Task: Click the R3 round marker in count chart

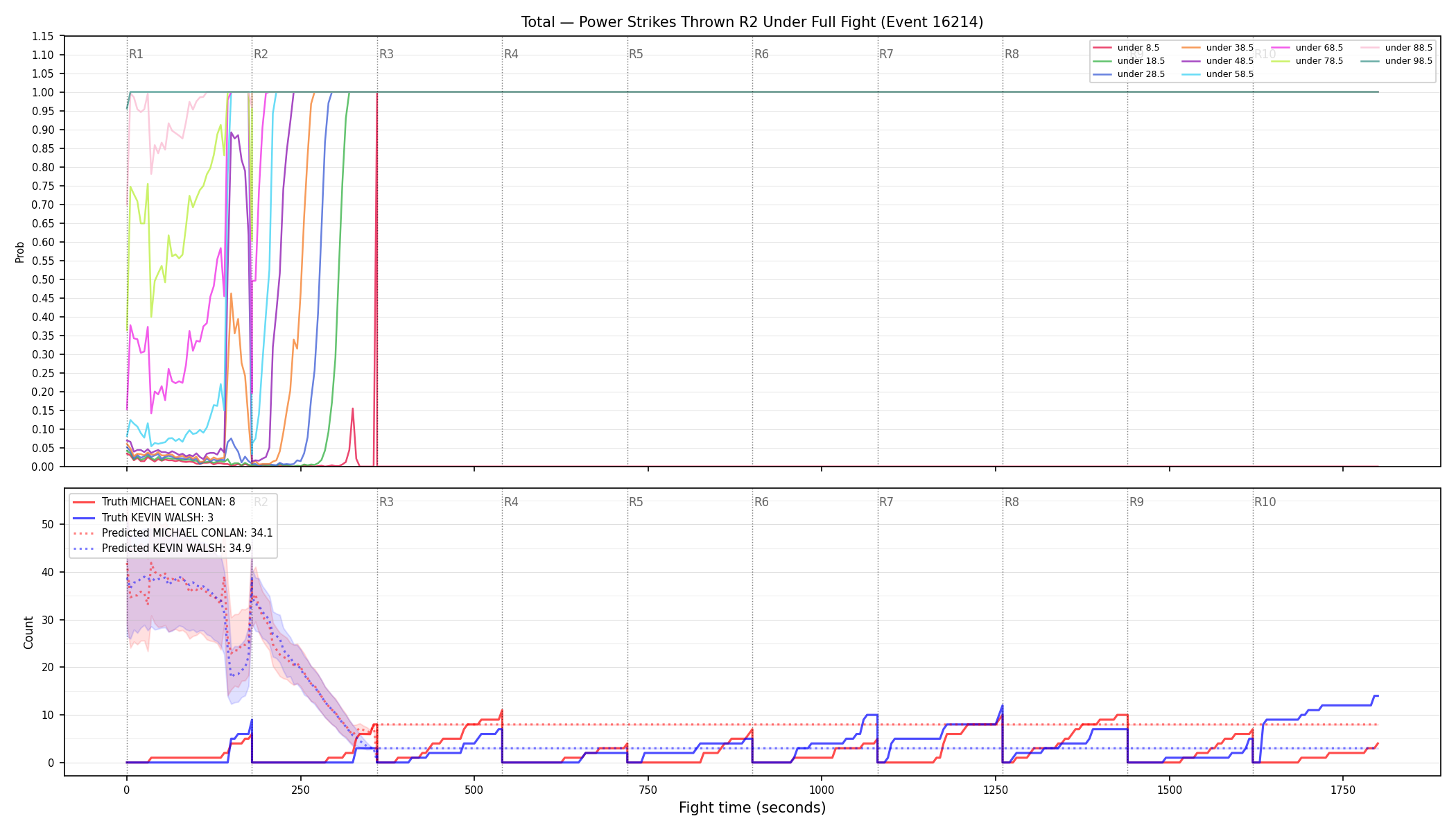Action: click(386, 502)
